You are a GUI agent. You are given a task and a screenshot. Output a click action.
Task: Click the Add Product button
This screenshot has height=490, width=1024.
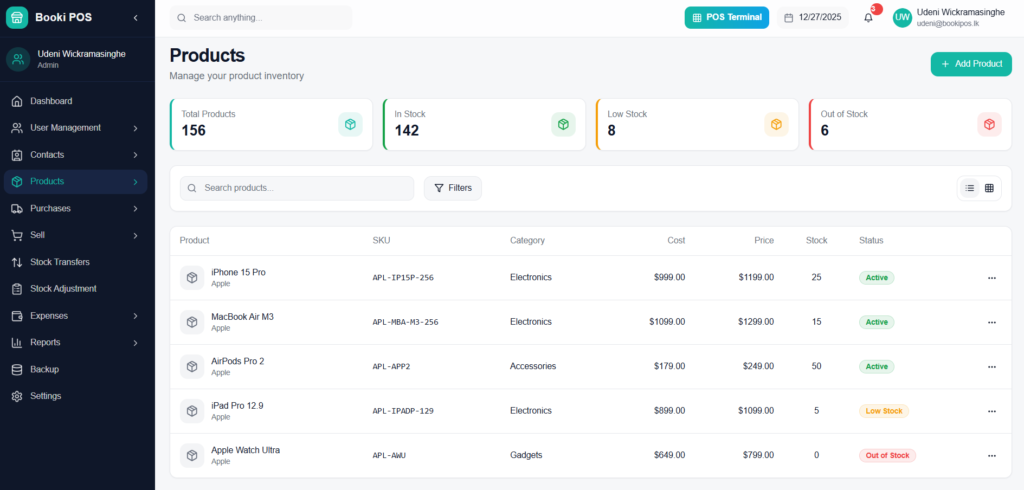coord(970,64)
